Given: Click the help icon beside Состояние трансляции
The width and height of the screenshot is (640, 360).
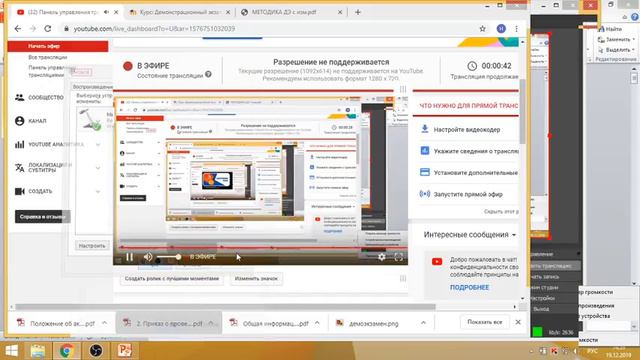Looking at the screenshot, I should coord(208,74).
